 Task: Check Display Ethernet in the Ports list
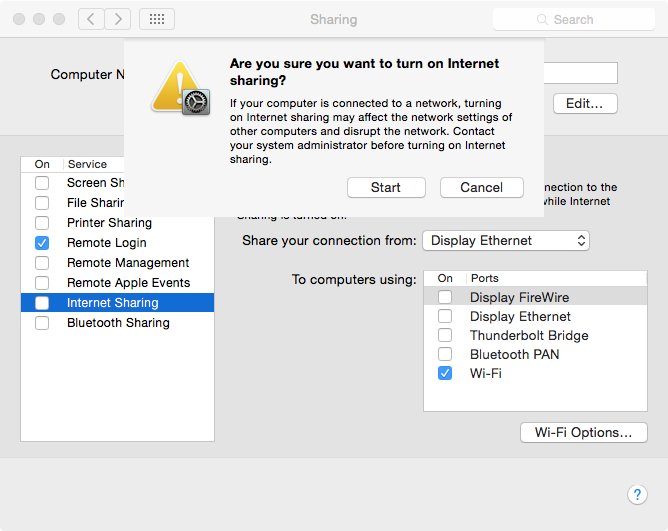[445, 316]
